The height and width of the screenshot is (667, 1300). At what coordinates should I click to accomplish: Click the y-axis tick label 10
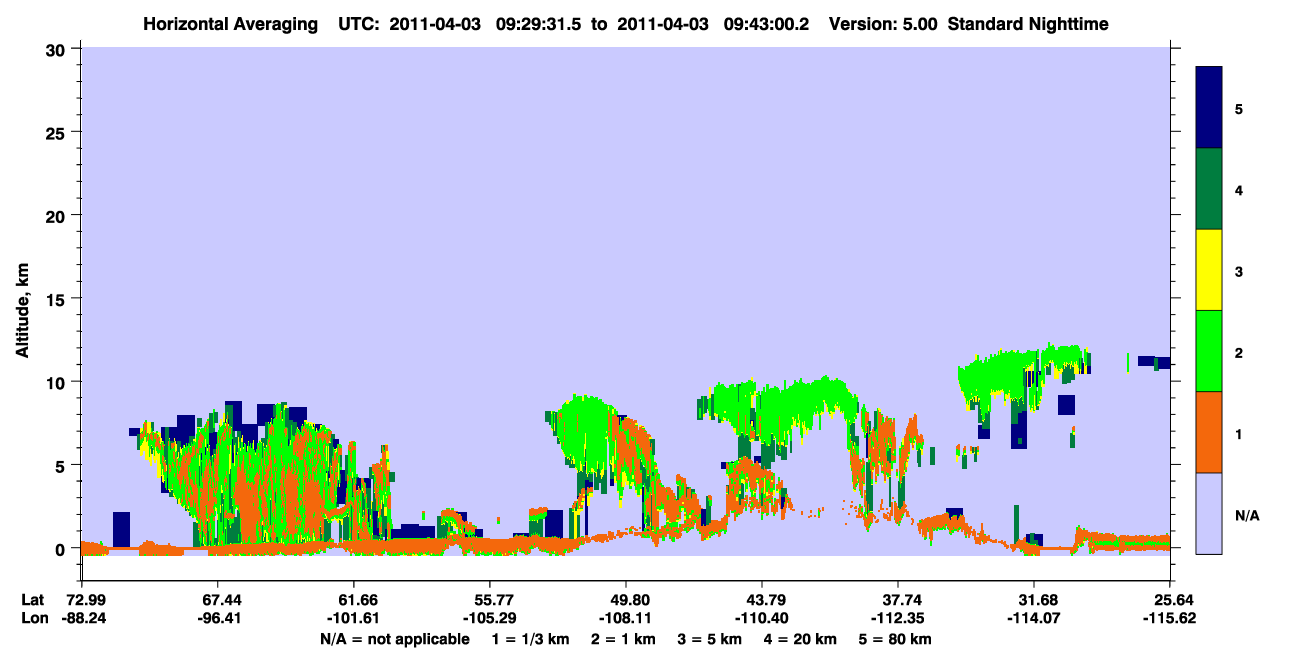click(58, 382)
